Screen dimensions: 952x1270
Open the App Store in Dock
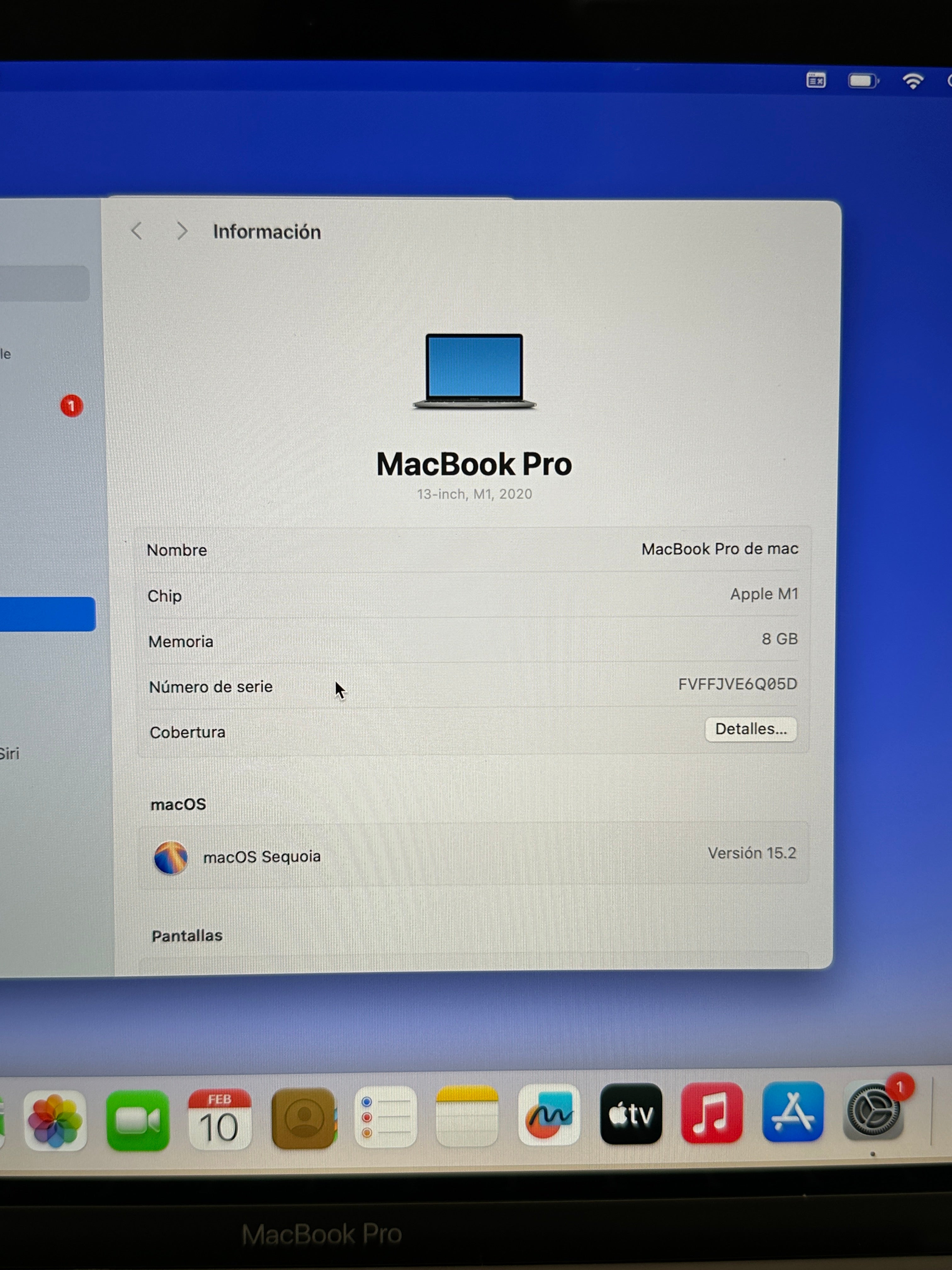[793, 1111]
